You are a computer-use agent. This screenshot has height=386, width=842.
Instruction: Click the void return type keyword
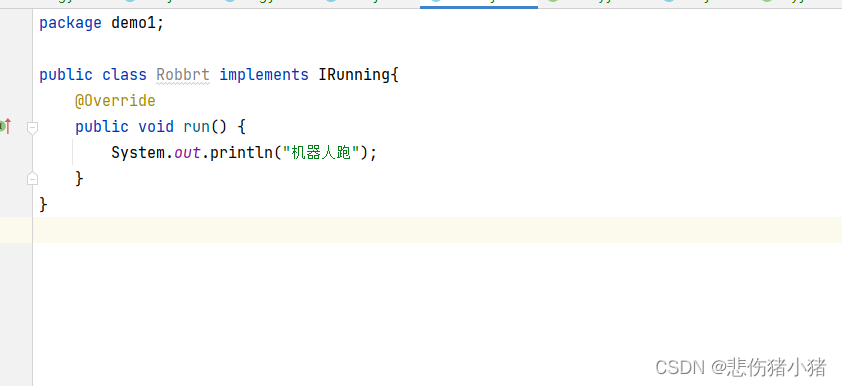tap(156, 127)
